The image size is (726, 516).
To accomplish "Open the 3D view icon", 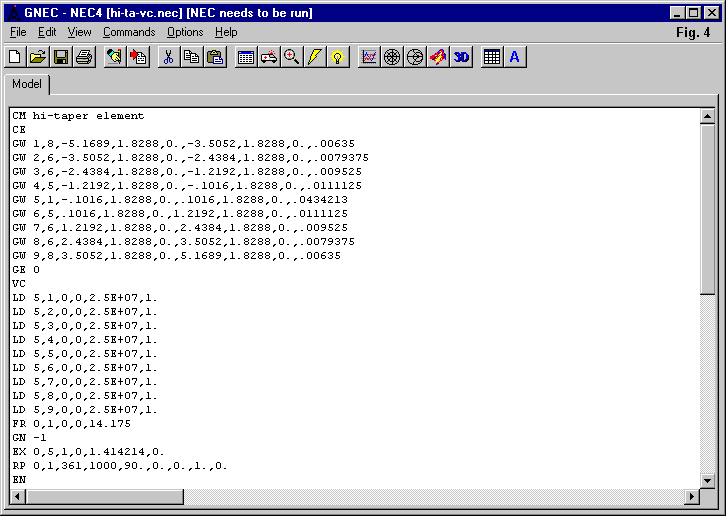I will (461, 57).
